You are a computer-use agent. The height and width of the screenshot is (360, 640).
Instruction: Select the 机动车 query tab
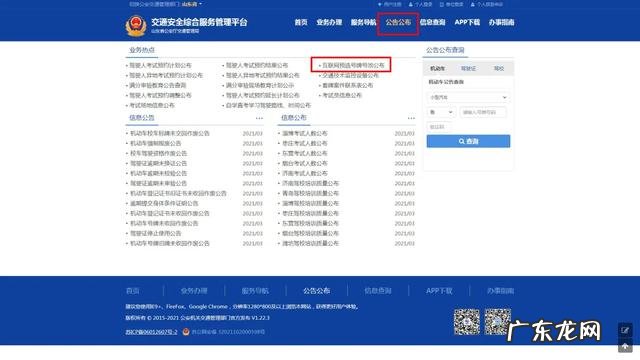tap(438, 69)
